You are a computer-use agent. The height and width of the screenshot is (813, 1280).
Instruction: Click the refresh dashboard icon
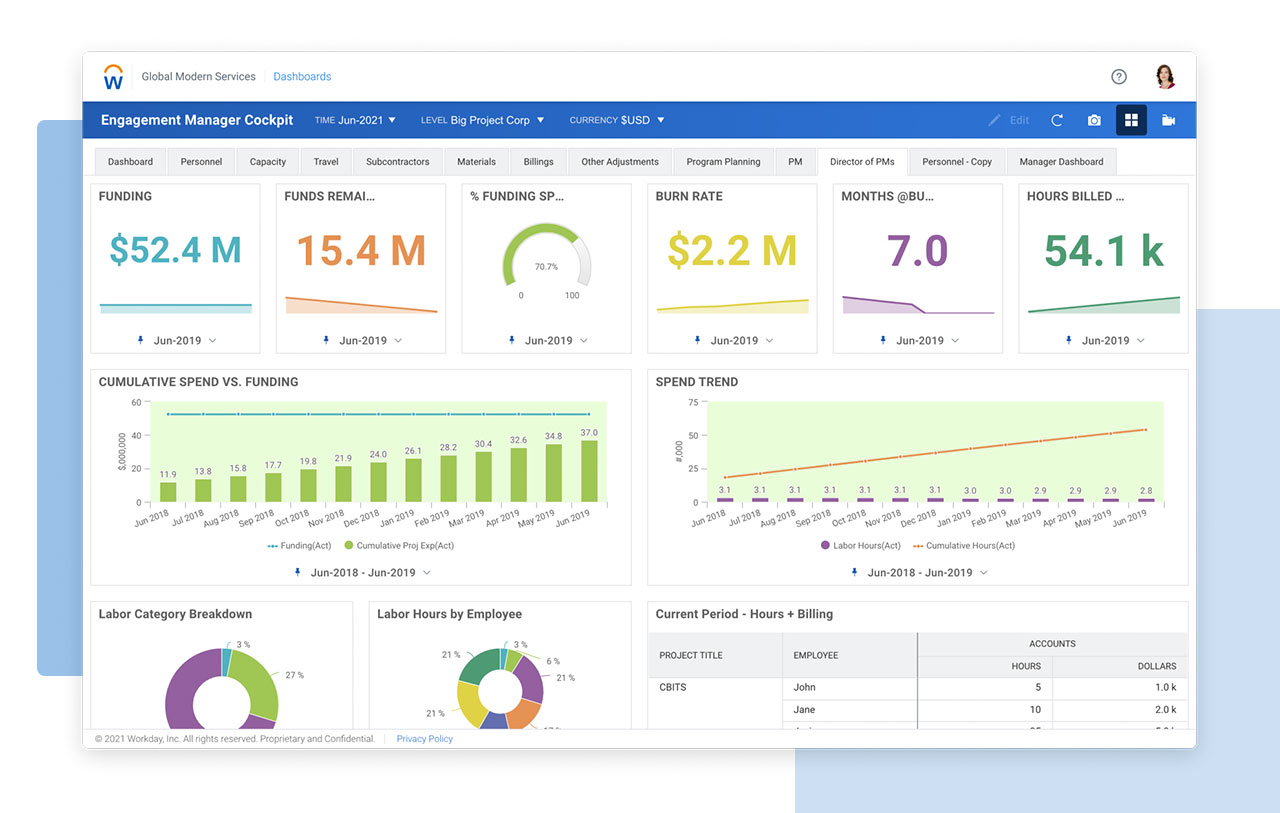(x=1057, y=120)
